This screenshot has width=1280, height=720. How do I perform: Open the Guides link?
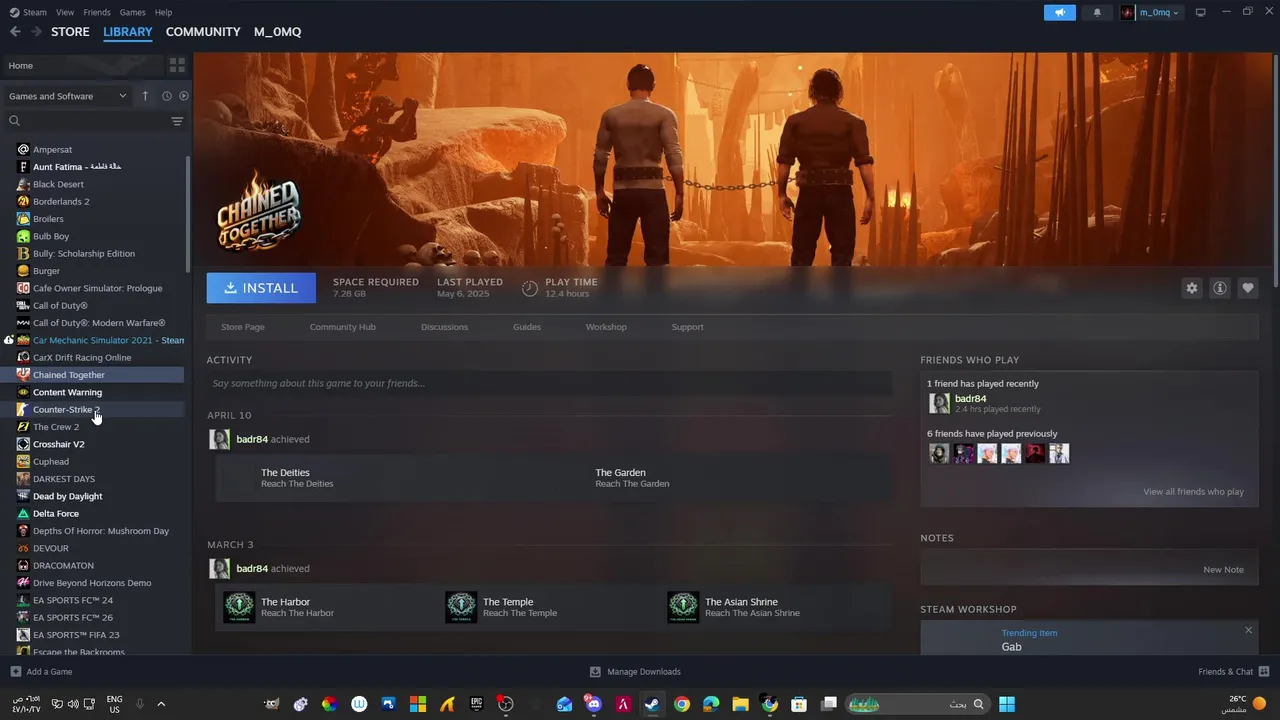point(527,327)
